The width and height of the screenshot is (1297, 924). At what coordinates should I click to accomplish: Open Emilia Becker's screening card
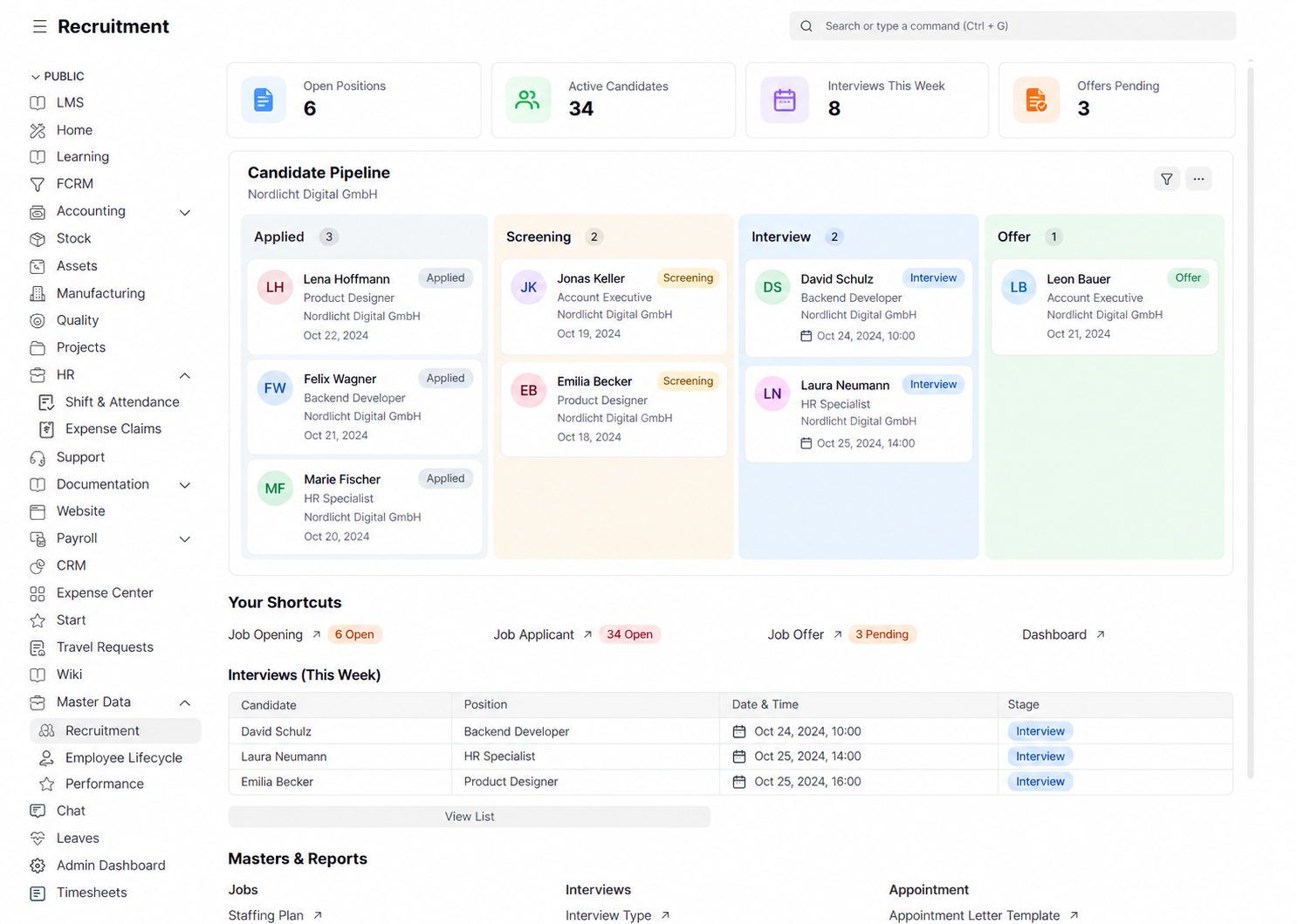[x=614, y=409]
